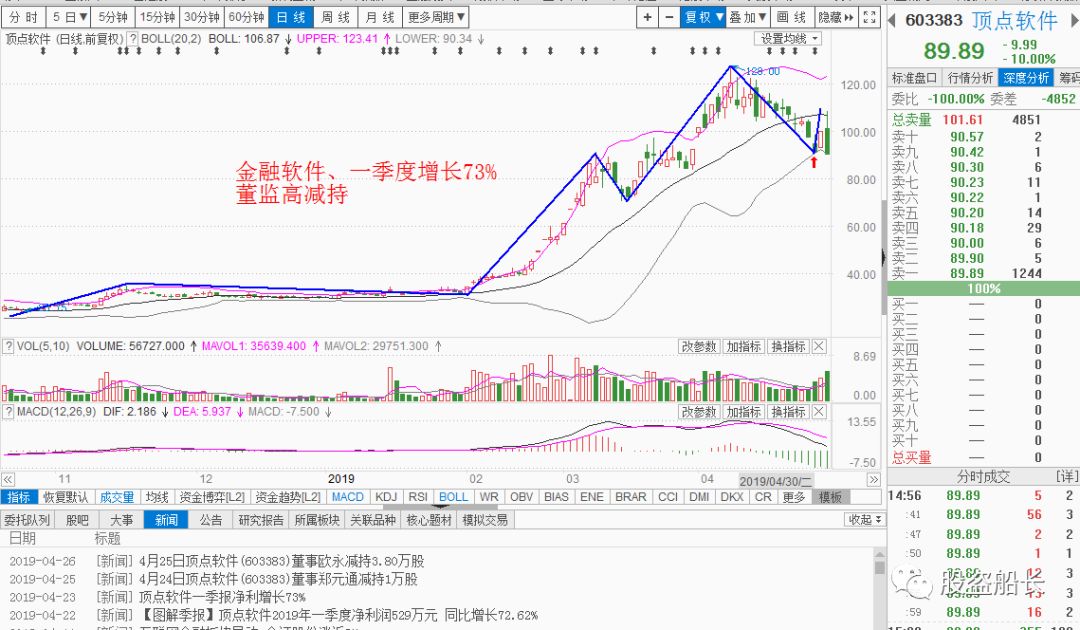Open the 研究报告 tab

coord(261,520)
